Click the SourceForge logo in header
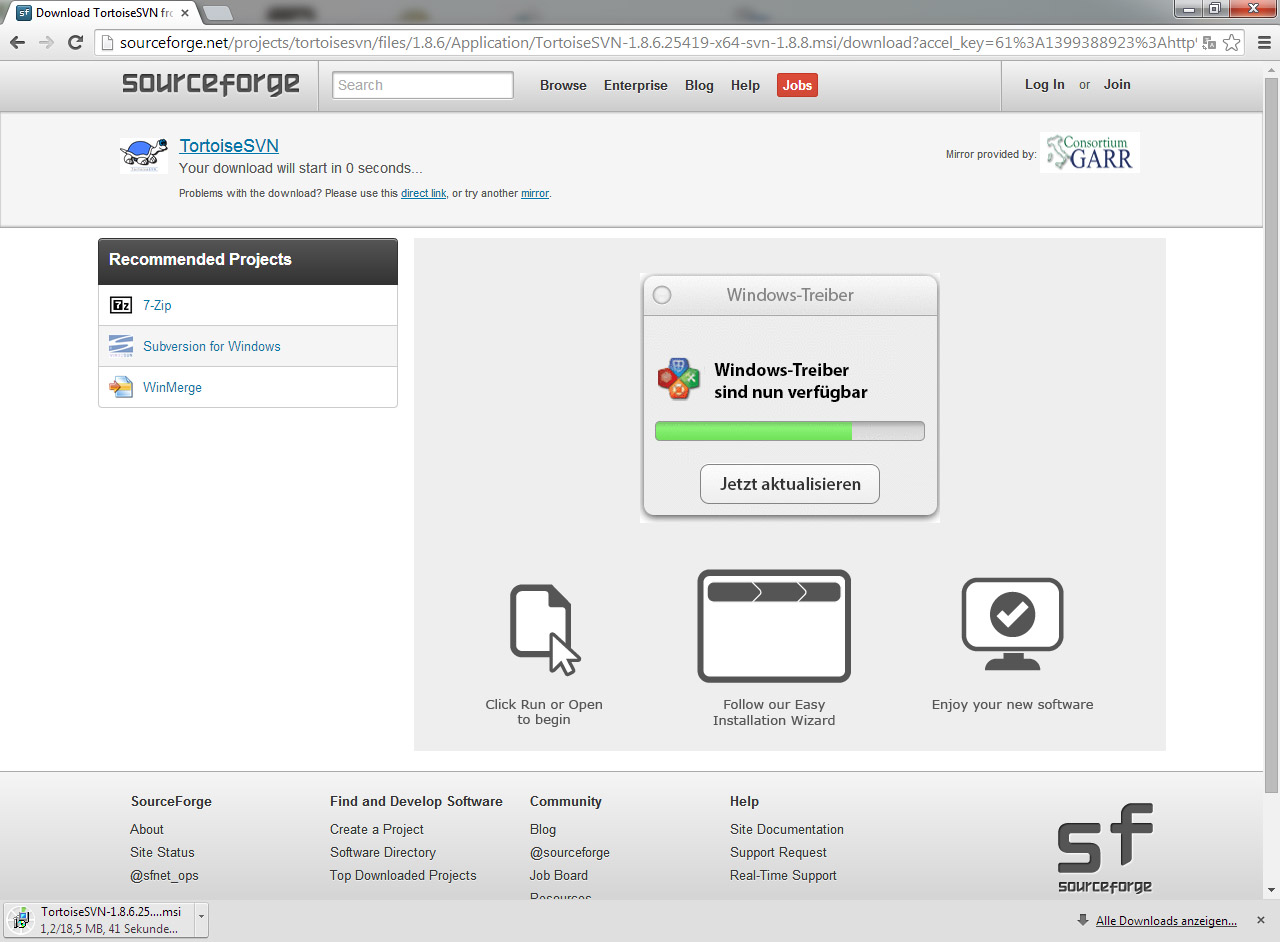Screen dimensions: 1280x942 click(211, 84)
